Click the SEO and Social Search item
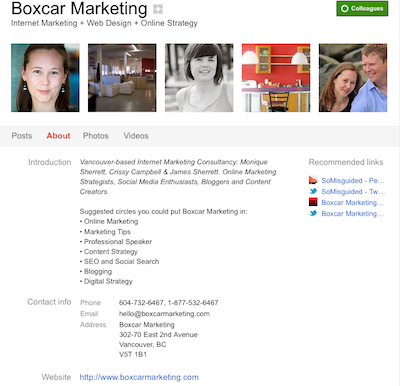This screenshot has height=386, width=400. pyautogui.click(x=119, y=261)
